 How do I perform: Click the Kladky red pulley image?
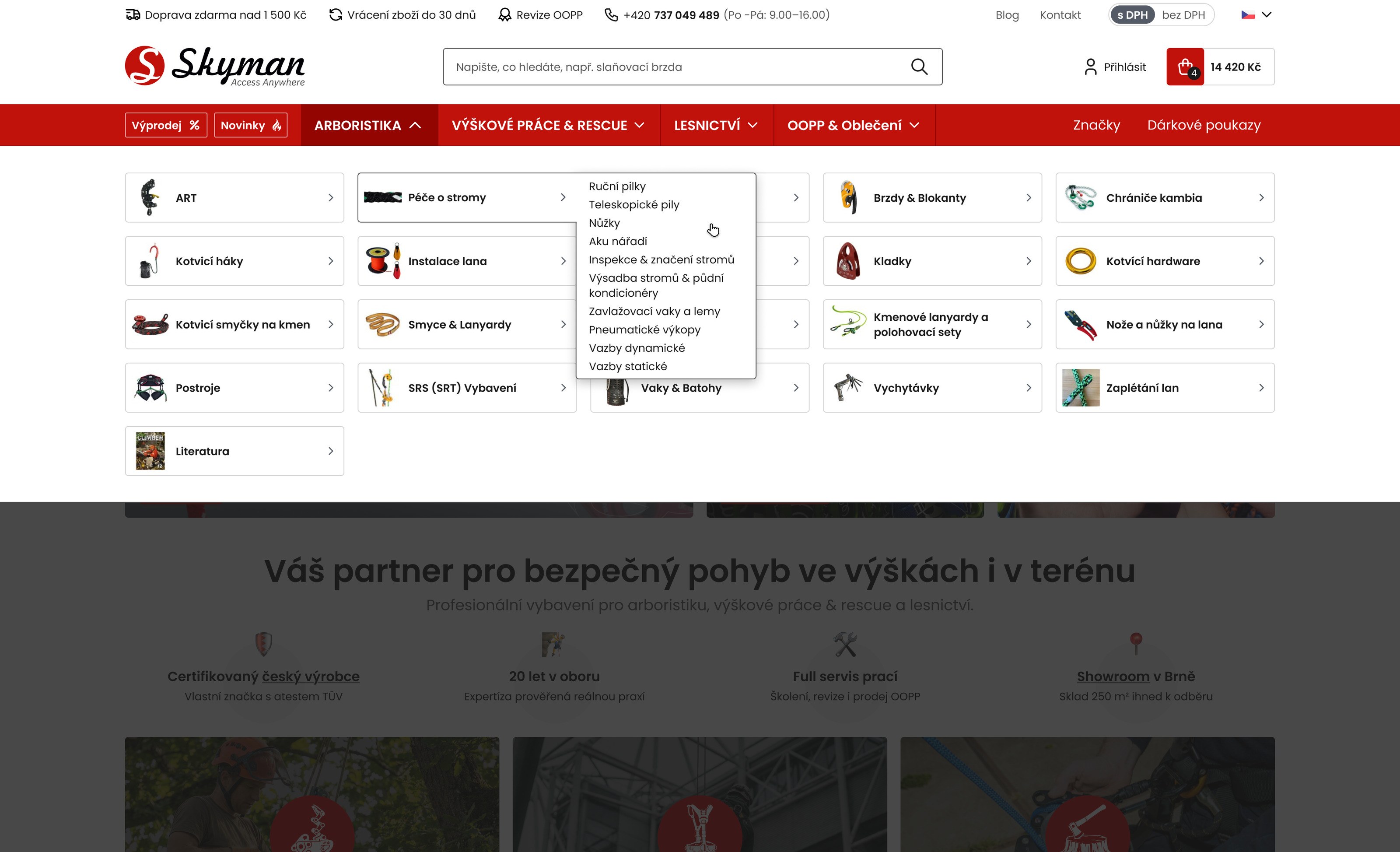(848, 261)
